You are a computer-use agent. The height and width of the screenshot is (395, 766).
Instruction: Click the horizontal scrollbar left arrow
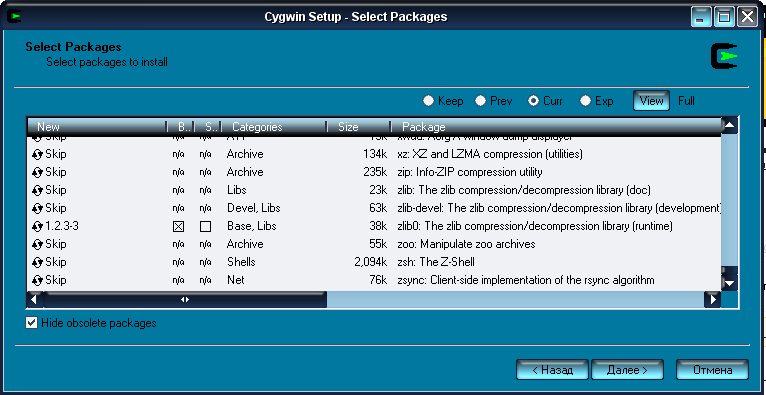click(34, 299)
